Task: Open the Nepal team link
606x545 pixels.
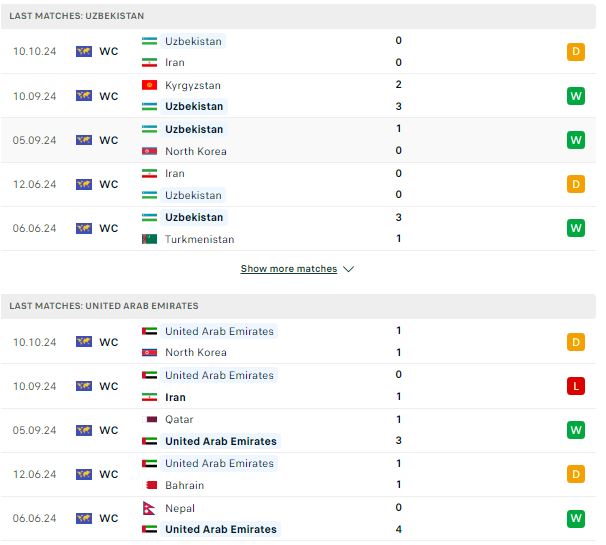Action: point(180,508)
